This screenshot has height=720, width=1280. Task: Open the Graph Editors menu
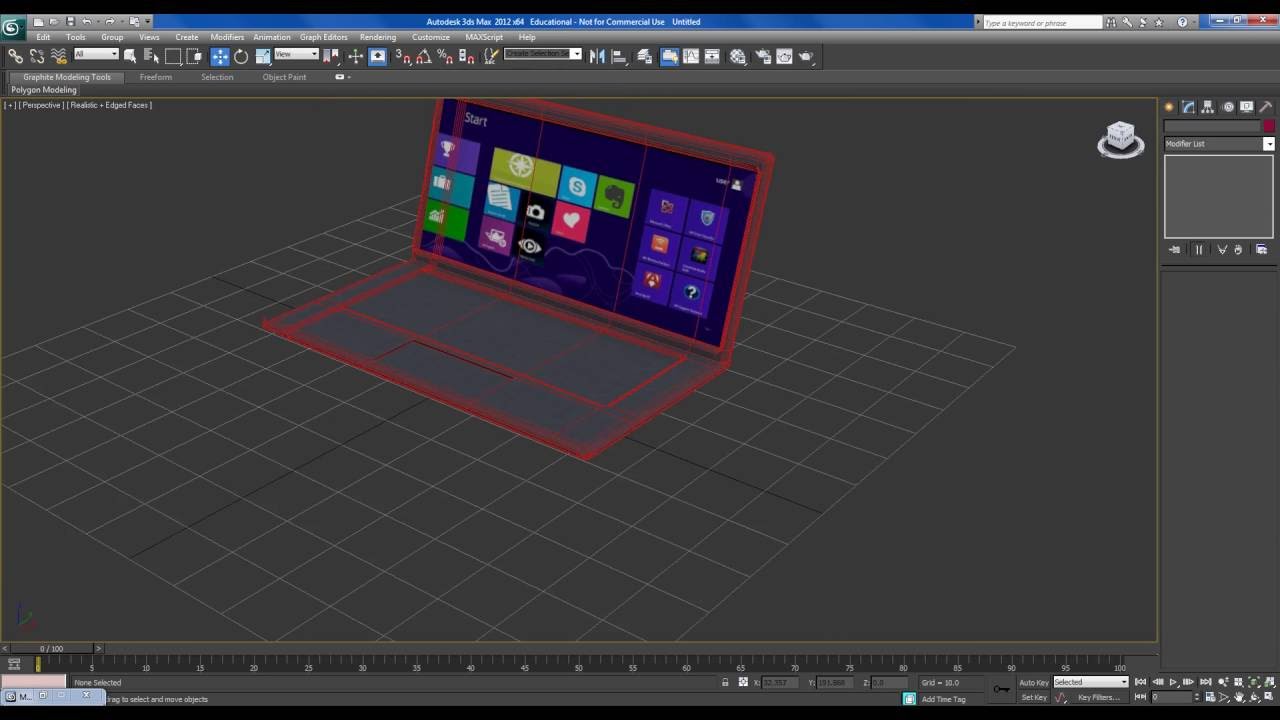point(324,37)
